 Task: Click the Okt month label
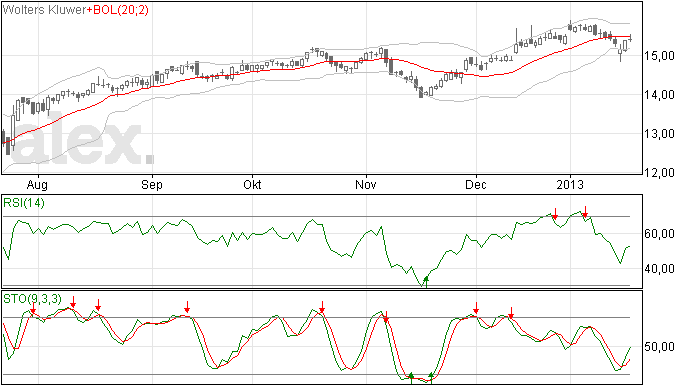pos(252,184)
